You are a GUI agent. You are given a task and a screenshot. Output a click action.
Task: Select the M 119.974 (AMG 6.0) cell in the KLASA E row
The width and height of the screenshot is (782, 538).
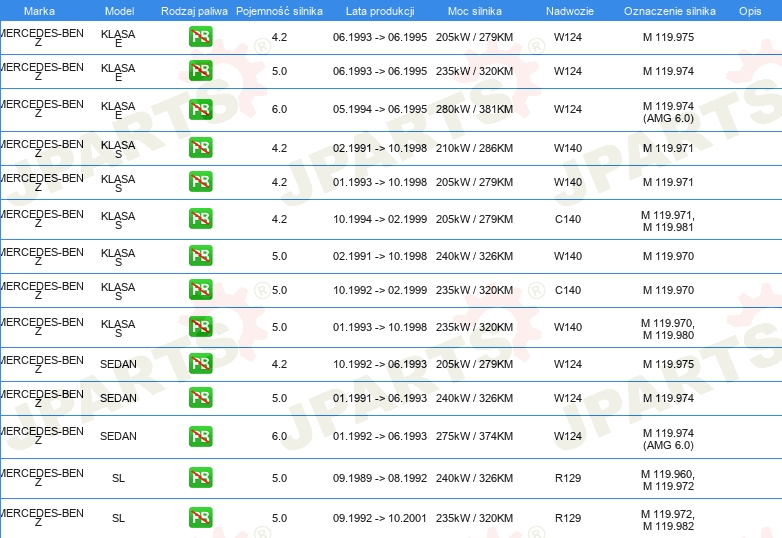668,112
